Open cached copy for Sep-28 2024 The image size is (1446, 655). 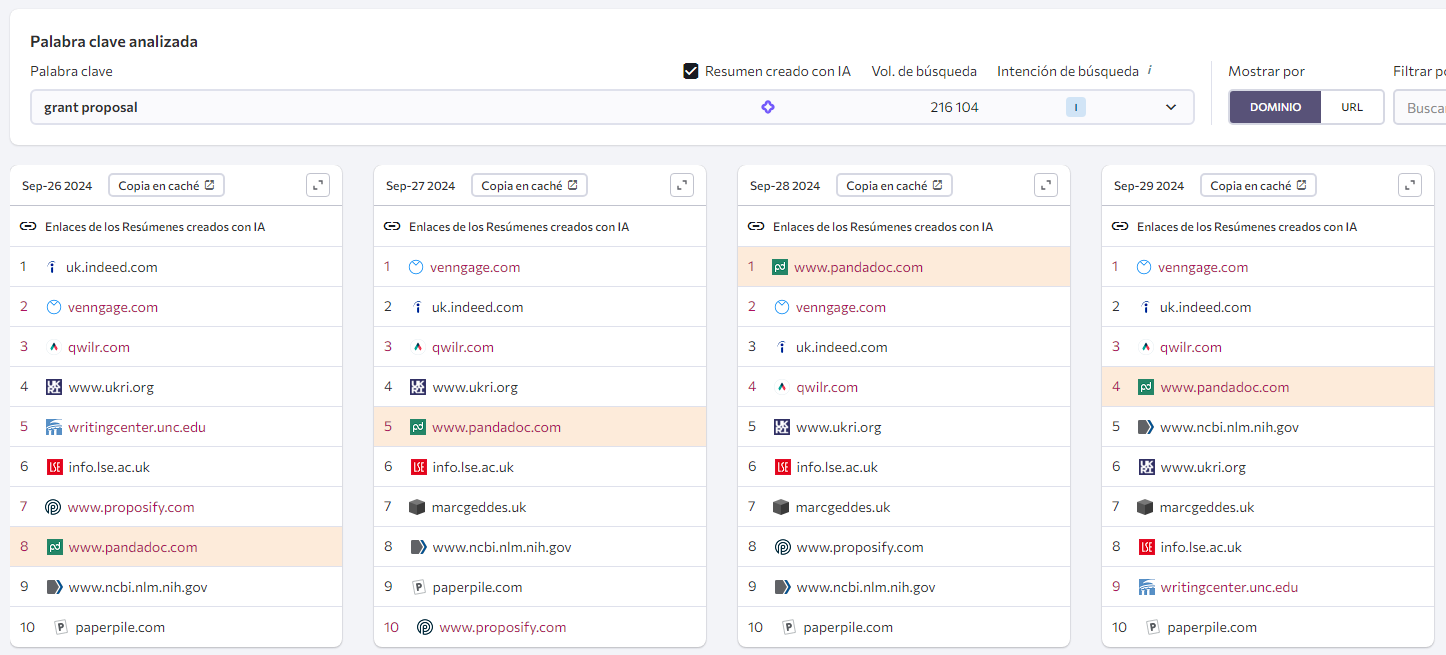[x=894, y=185]
